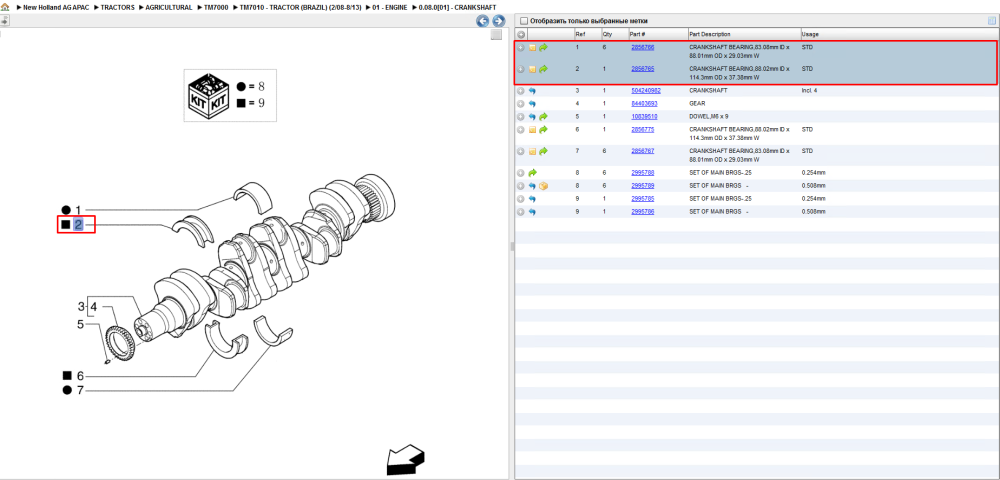Go to the catalog home icon
1000x480 pixels.
[x=5, y=7]
